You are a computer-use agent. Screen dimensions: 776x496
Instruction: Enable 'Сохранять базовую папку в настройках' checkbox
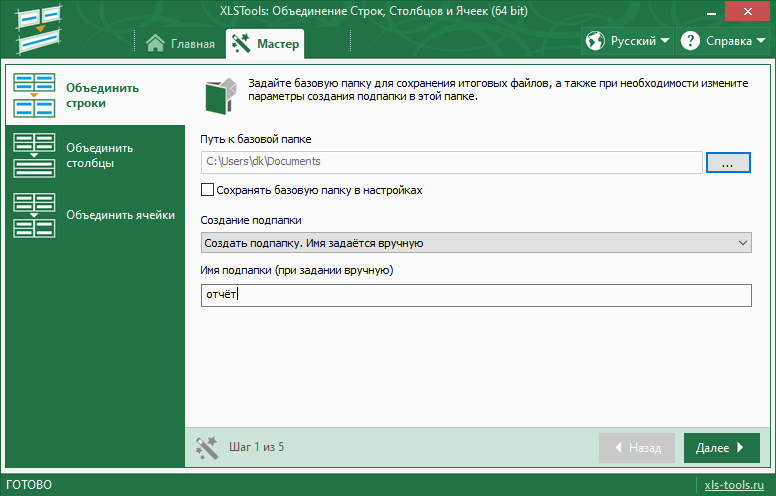click(x=208, y=189)
